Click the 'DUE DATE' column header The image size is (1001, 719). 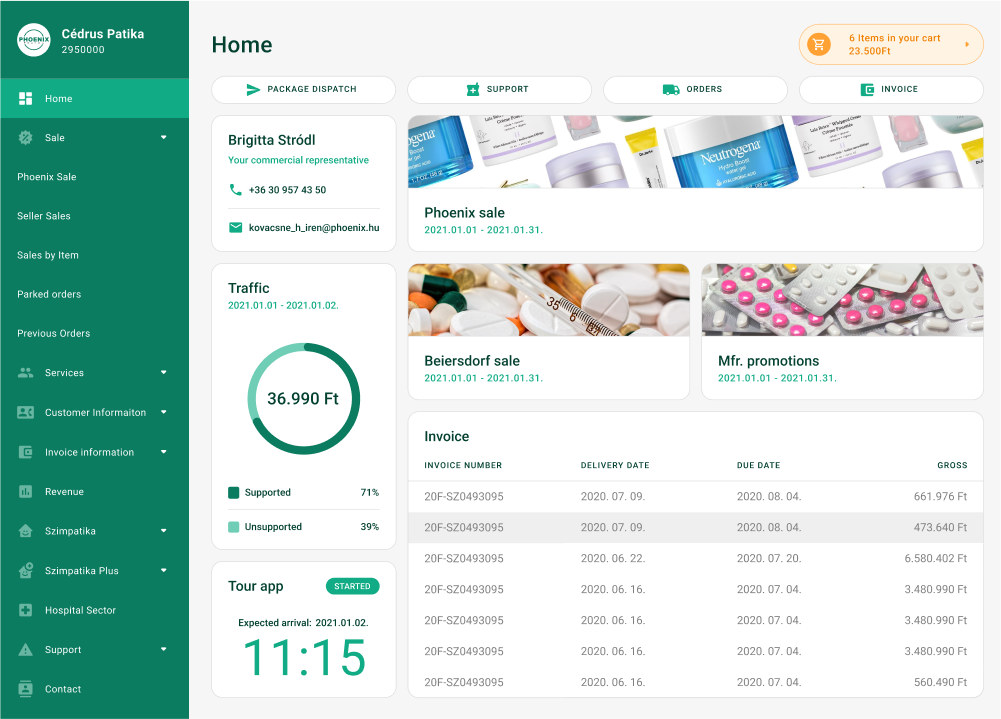coord(758,465)
